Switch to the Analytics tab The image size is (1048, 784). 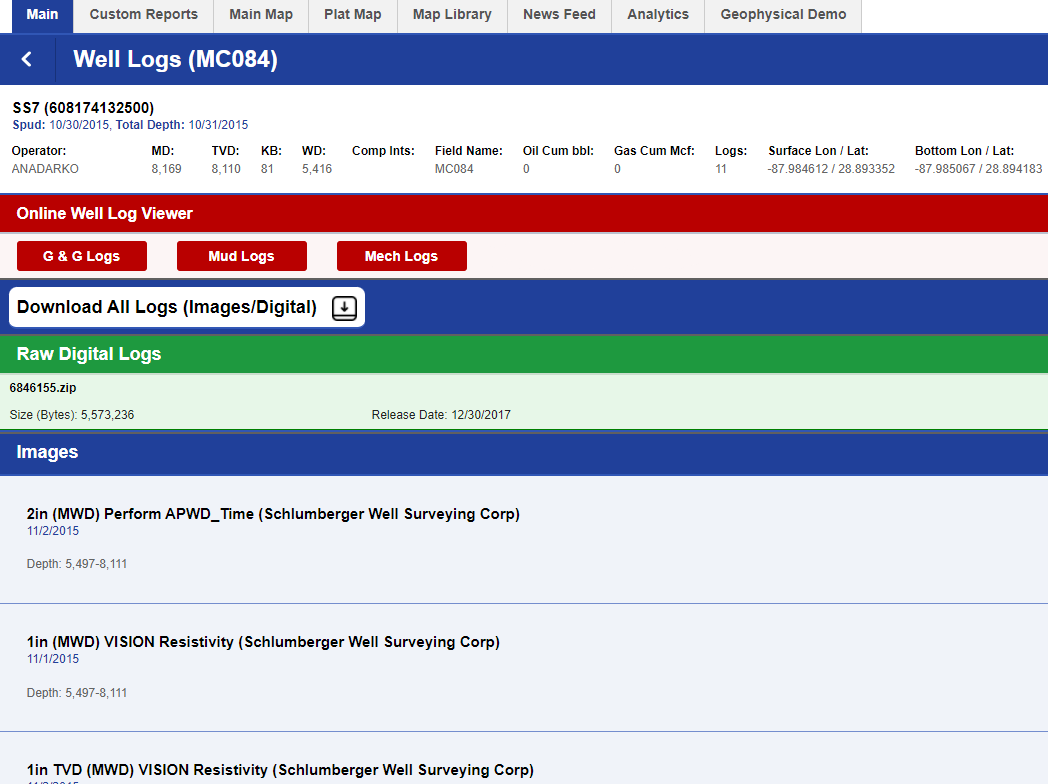coord(657,15)
